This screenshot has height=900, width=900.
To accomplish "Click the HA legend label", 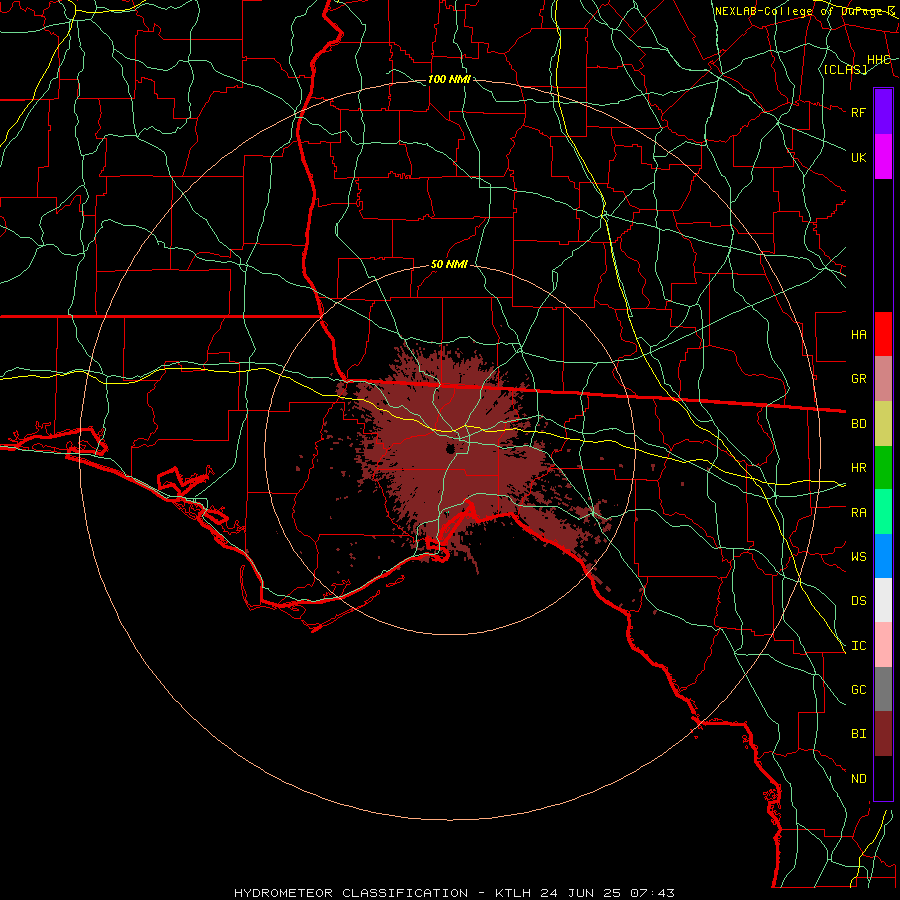I will click(858, 335).
